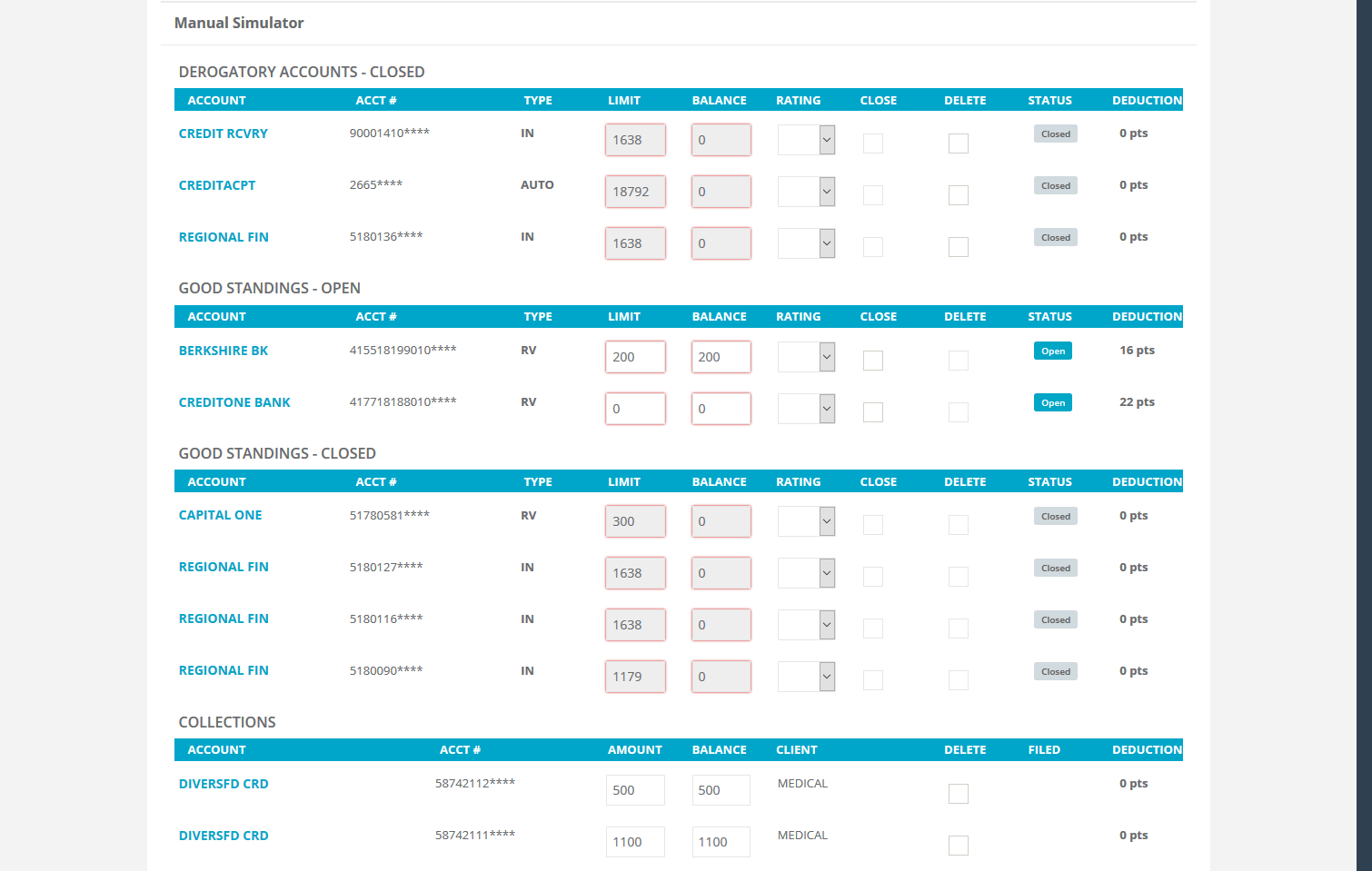Open Rating dropdown for BERKSHIRE BK
The width and height of the screenshot is (1372, 871).
(x=806, y=357)
